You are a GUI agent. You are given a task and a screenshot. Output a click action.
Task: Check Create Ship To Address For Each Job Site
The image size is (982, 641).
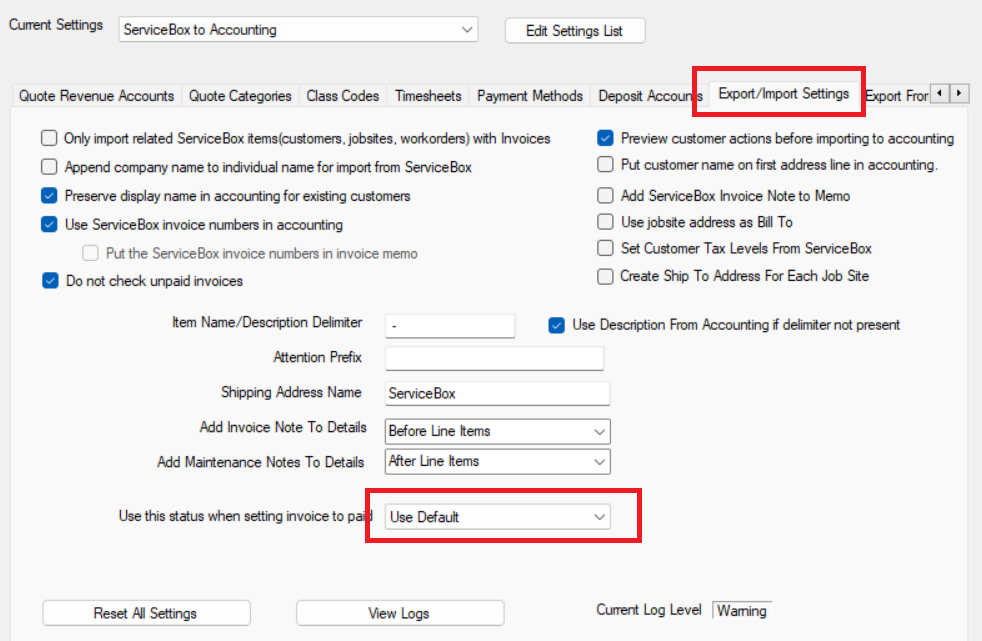tap(605, 276)
